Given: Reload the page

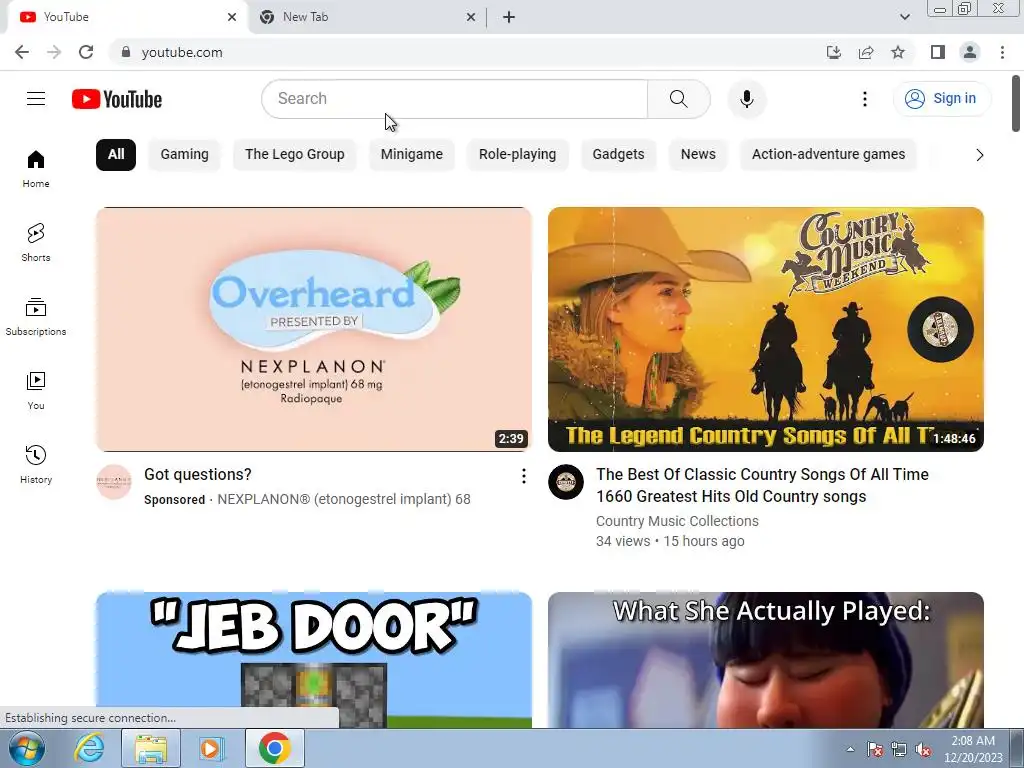Looking at the screenshot, I should [x=86, y=52].
